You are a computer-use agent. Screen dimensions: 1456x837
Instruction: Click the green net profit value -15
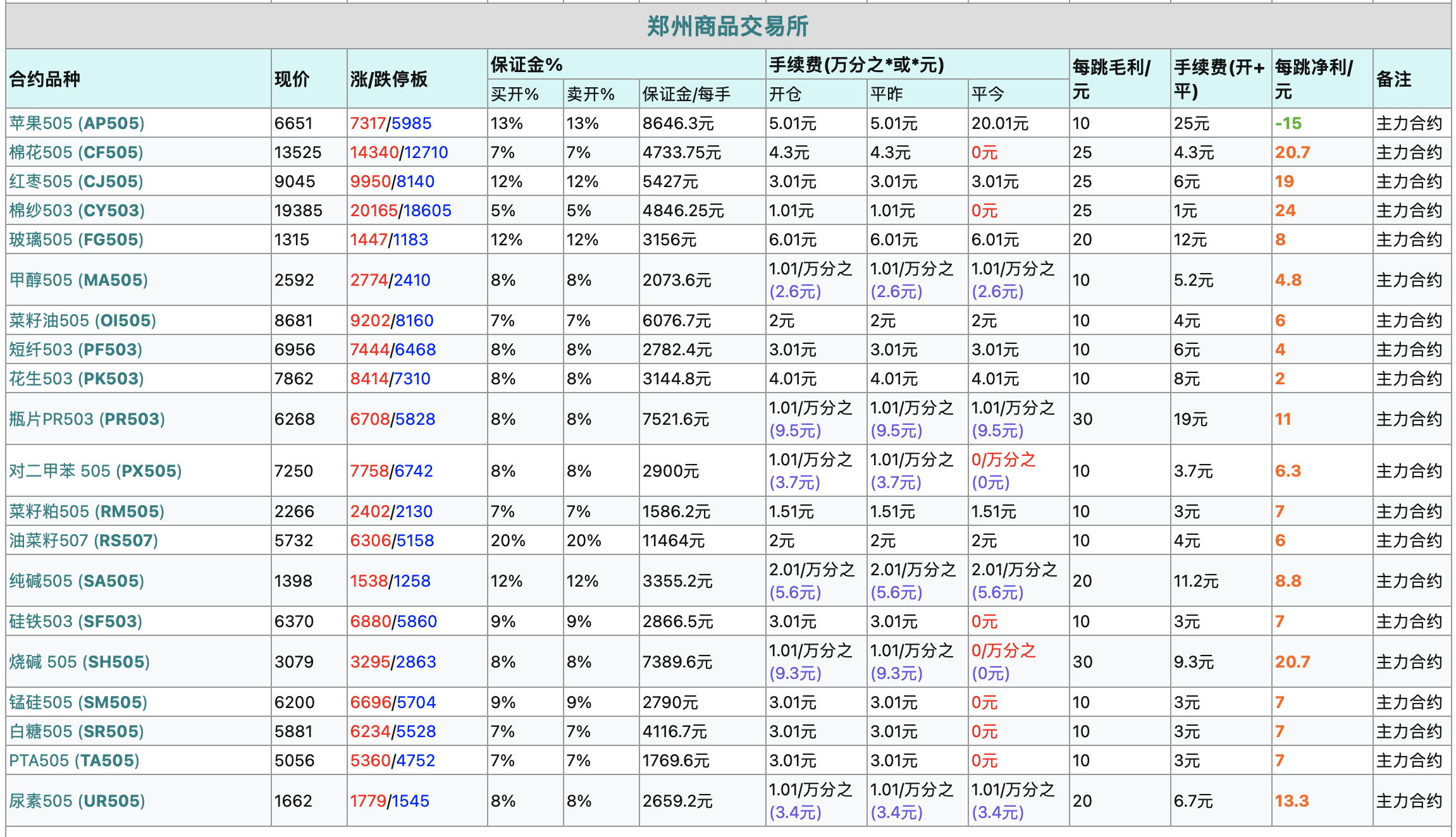click(1288, 123)
